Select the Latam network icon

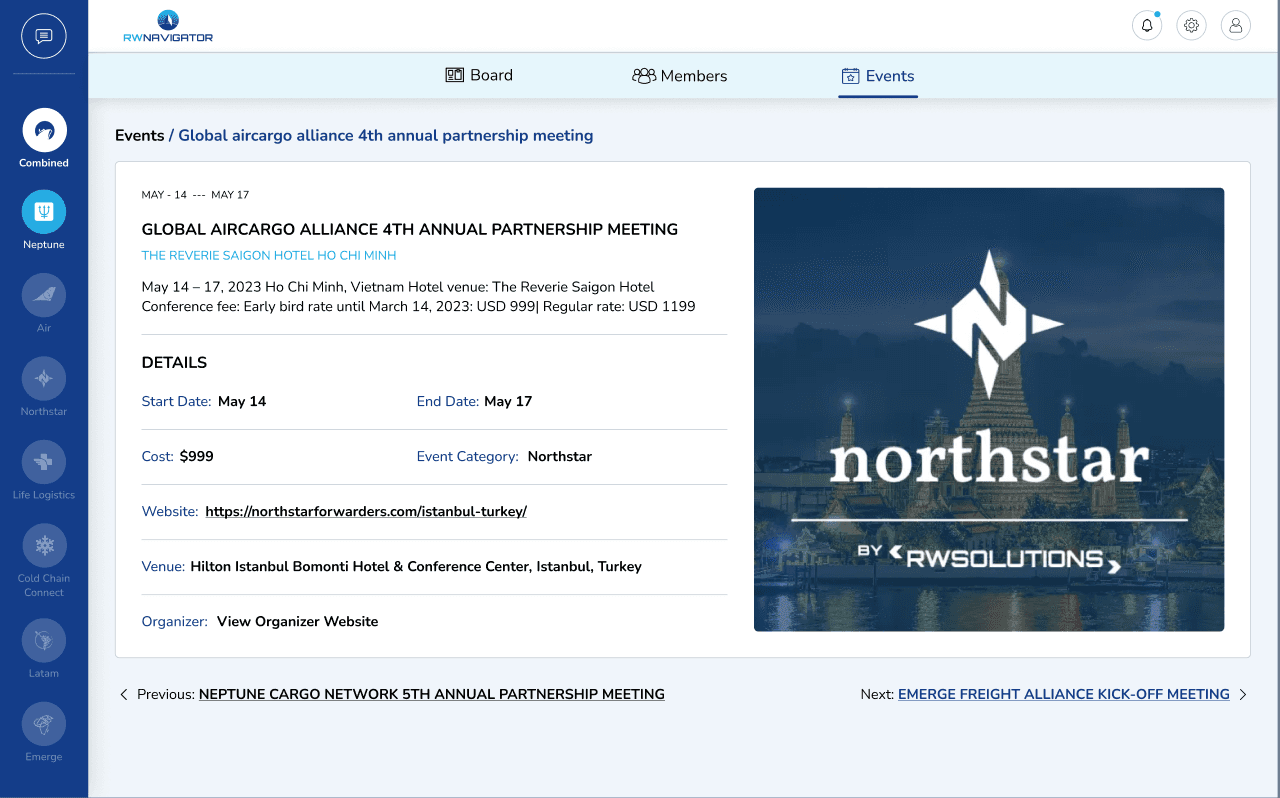(x=44, y=641)
